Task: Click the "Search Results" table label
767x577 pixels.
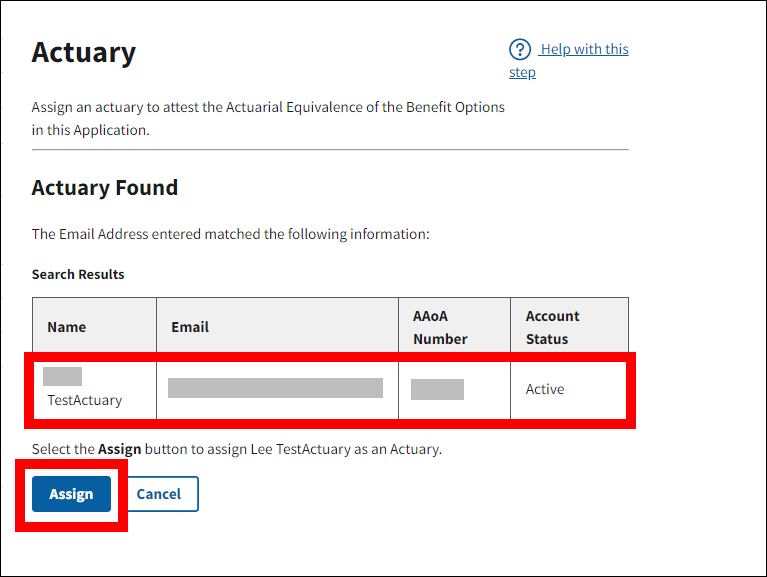Action: click(x=78, y=274)
